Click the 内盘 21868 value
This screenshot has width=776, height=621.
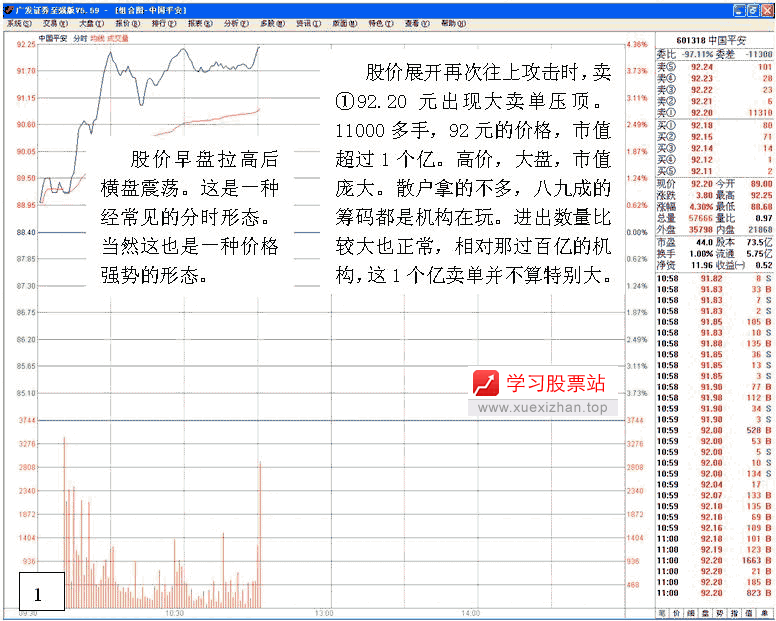click(761, 230)
